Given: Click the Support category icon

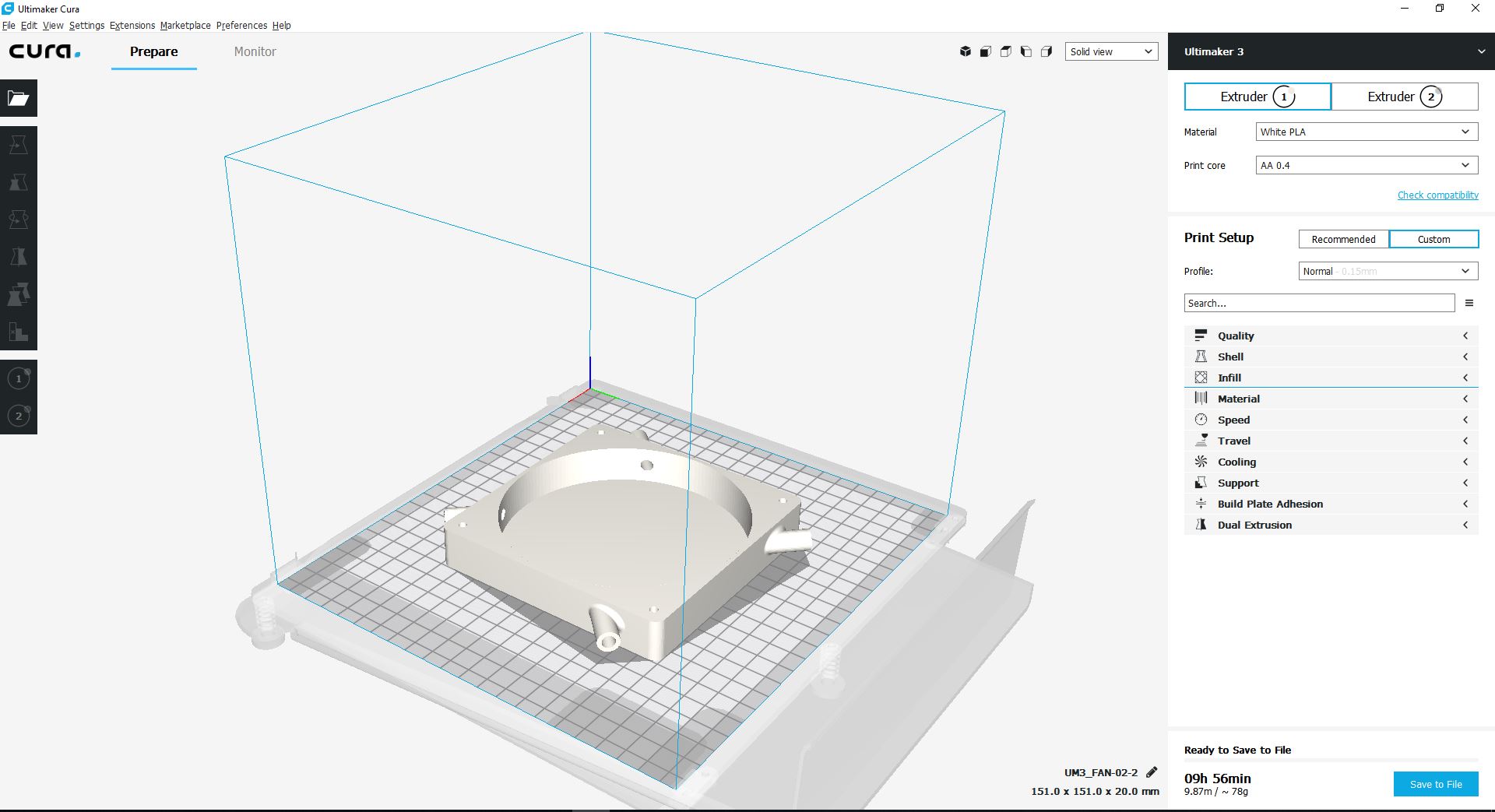Looking at the screenshot, I should point(1201,483).
